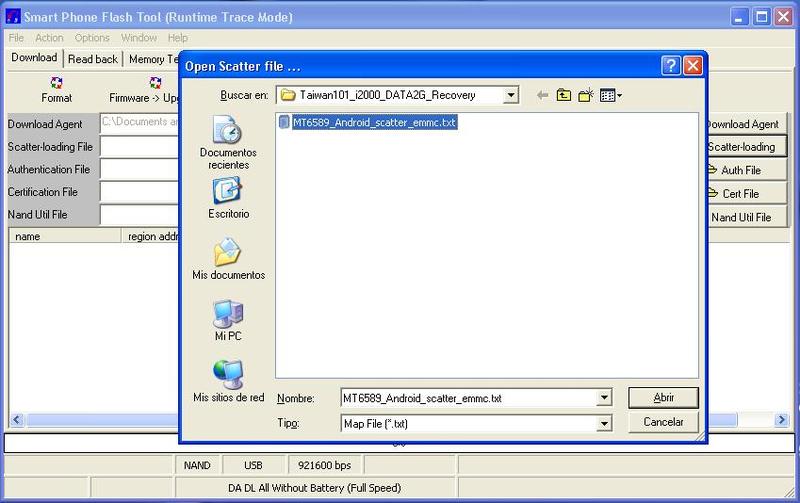Screen dimensions: 800x503
Task: Click the 921600 bps status cell
Action: (324, 465)
